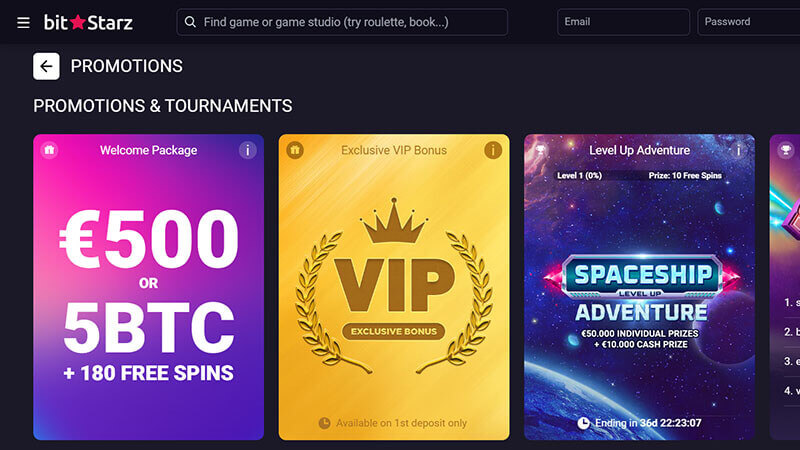Click the gift icon on VIP Bonus card
The image size is (800, 450).
pyautogui.click(x=294, y=150)
